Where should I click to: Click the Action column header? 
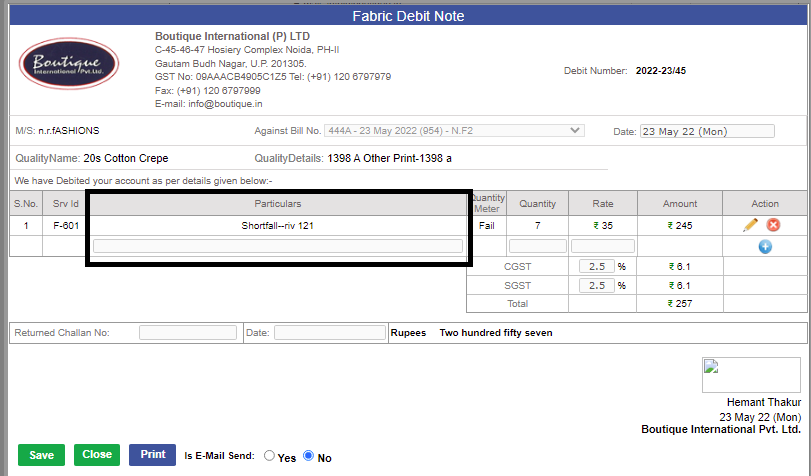tap(765, 203)
